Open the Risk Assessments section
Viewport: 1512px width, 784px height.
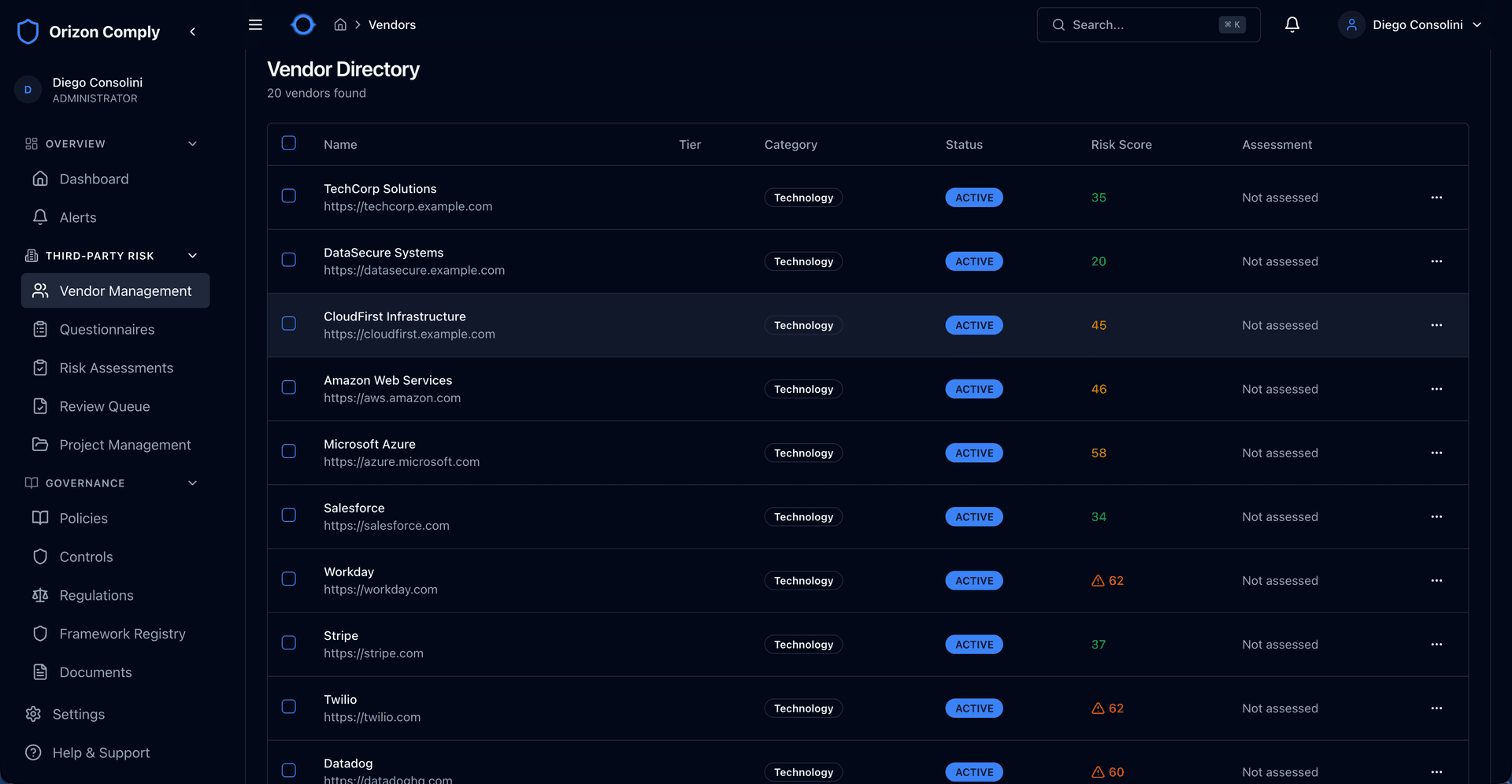(x=116, y=368)
